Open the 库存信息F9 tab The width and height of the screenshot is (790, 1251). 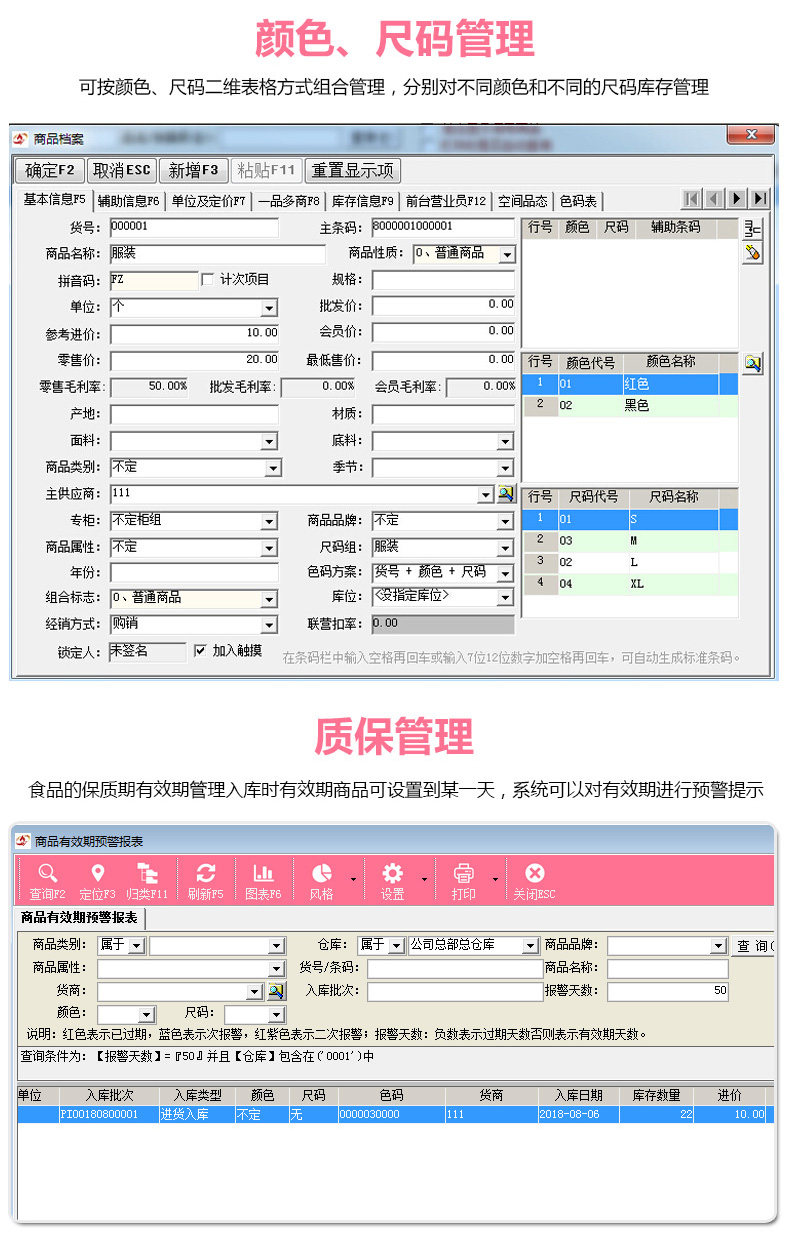pos(363,201)
